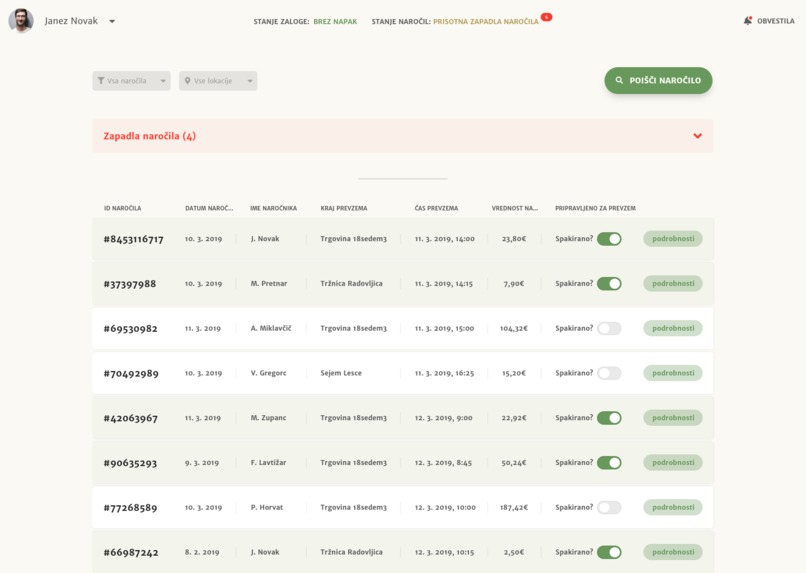This screenshot has width=806, height=573.
Task: Sort by VREDNOST NA... column header
Action: coord(515,208)
